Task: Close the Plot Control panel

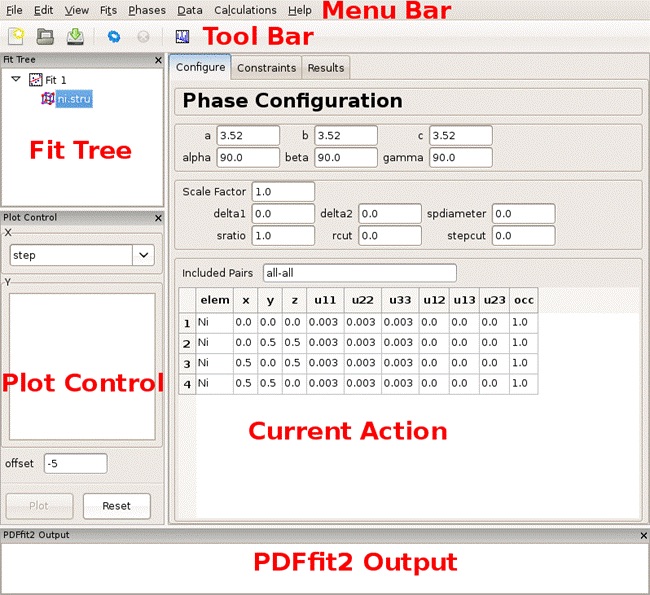Action: pos(158,217)
